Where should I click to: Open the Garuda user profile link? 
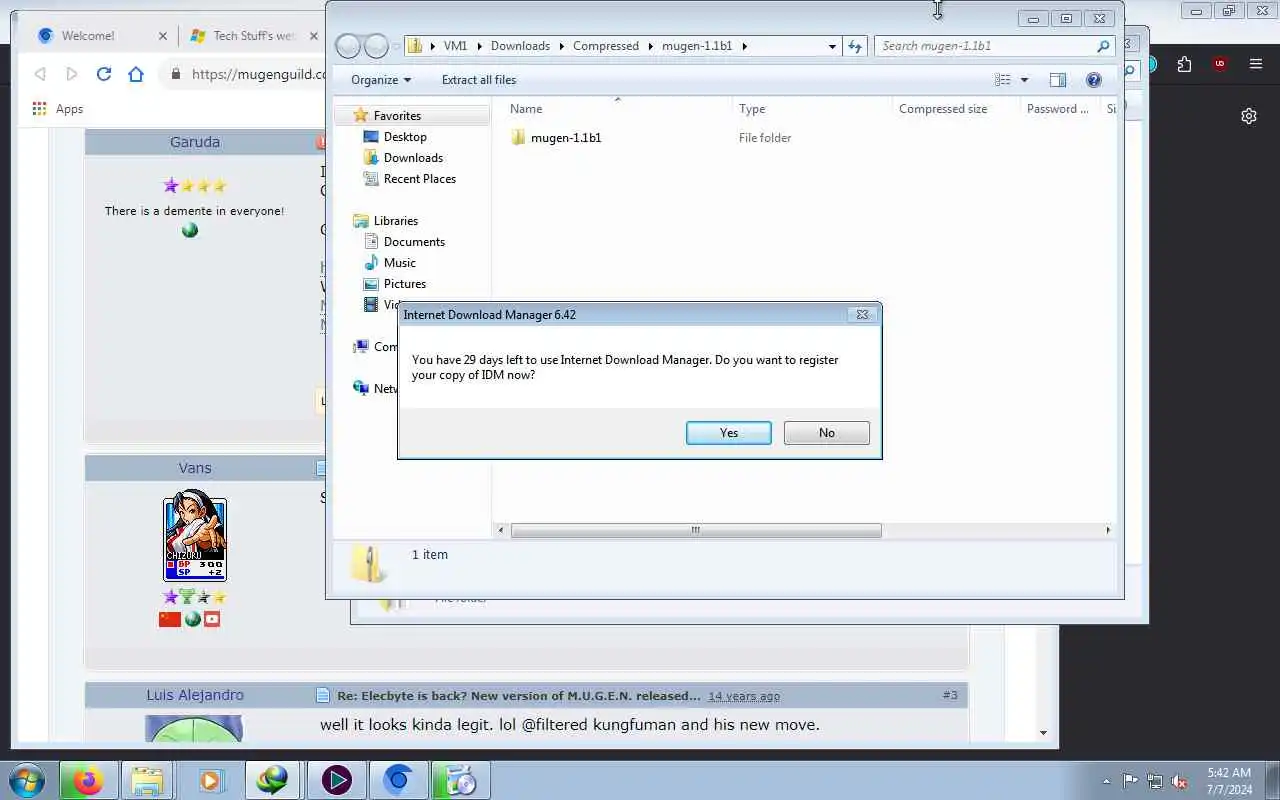(195, 142)
